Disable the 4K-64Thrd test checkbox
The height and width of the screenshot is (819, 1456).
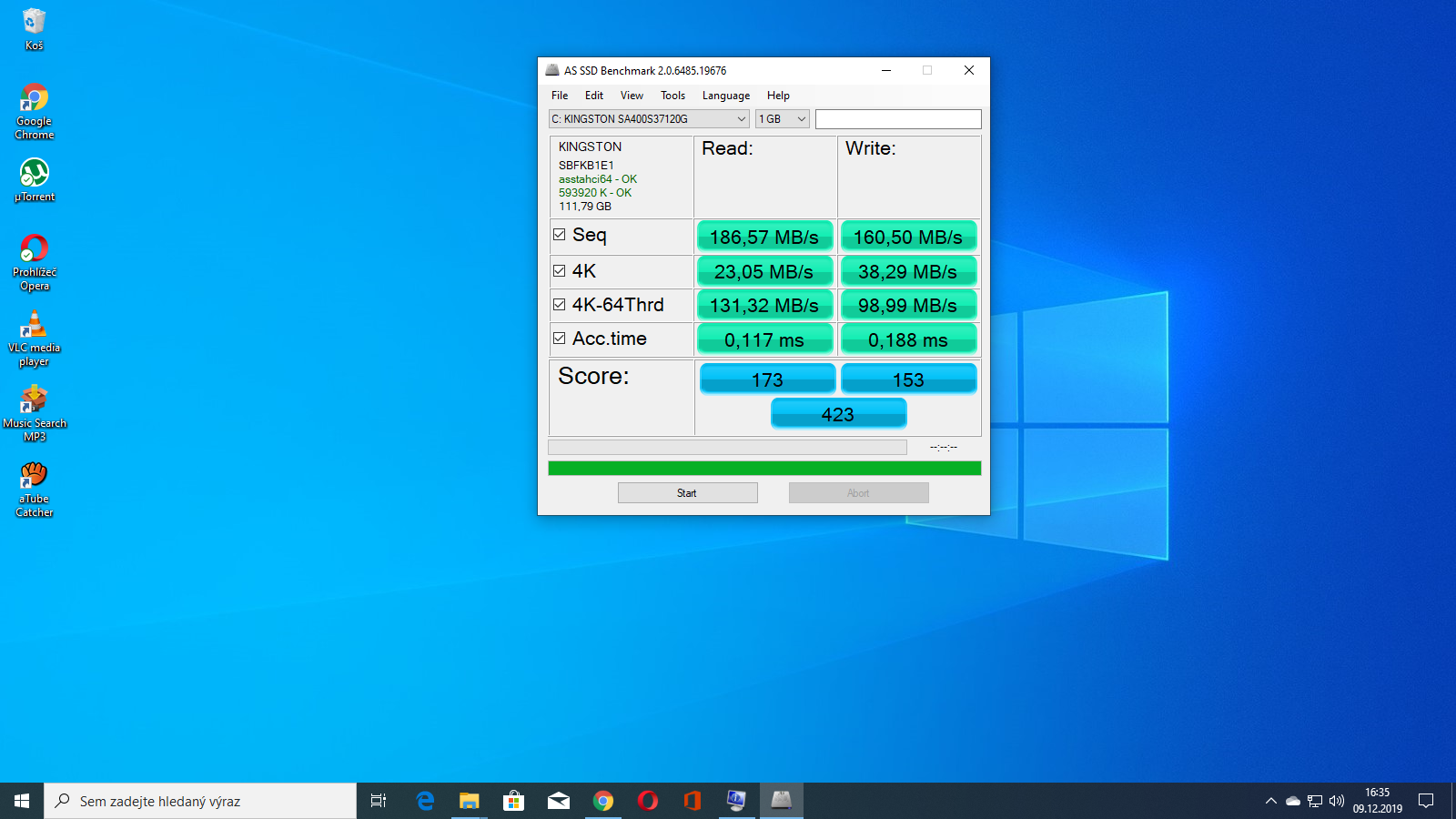[560, 305]
